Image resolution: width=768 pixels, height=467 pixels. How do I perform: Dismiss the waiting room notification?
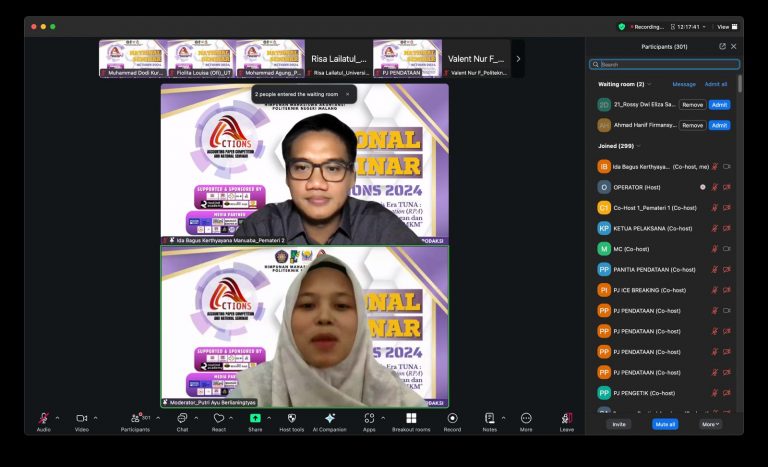[x=348, y=94]
